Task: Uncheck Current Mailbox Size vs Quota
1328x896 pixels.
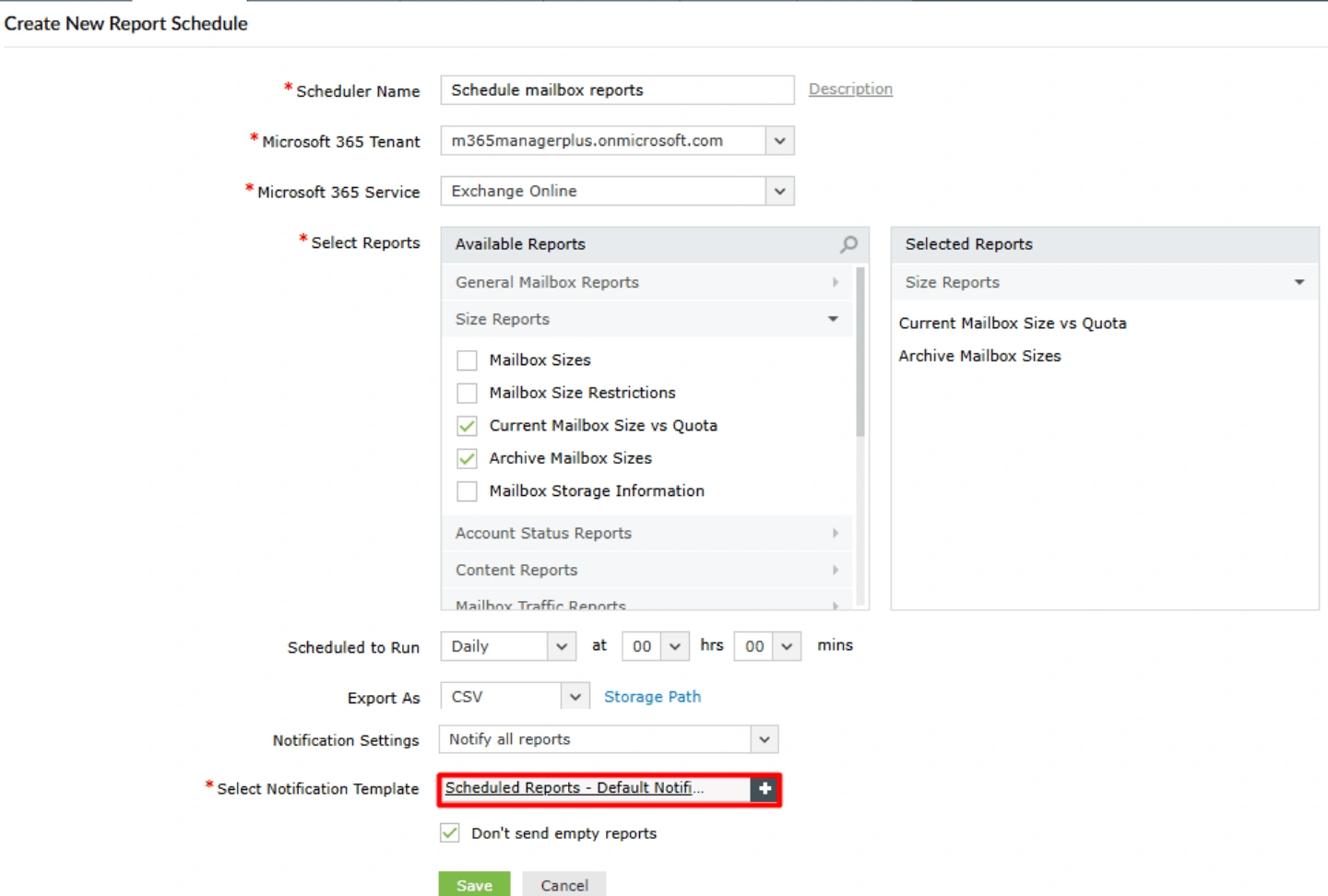Action: [x=467, y=425]
